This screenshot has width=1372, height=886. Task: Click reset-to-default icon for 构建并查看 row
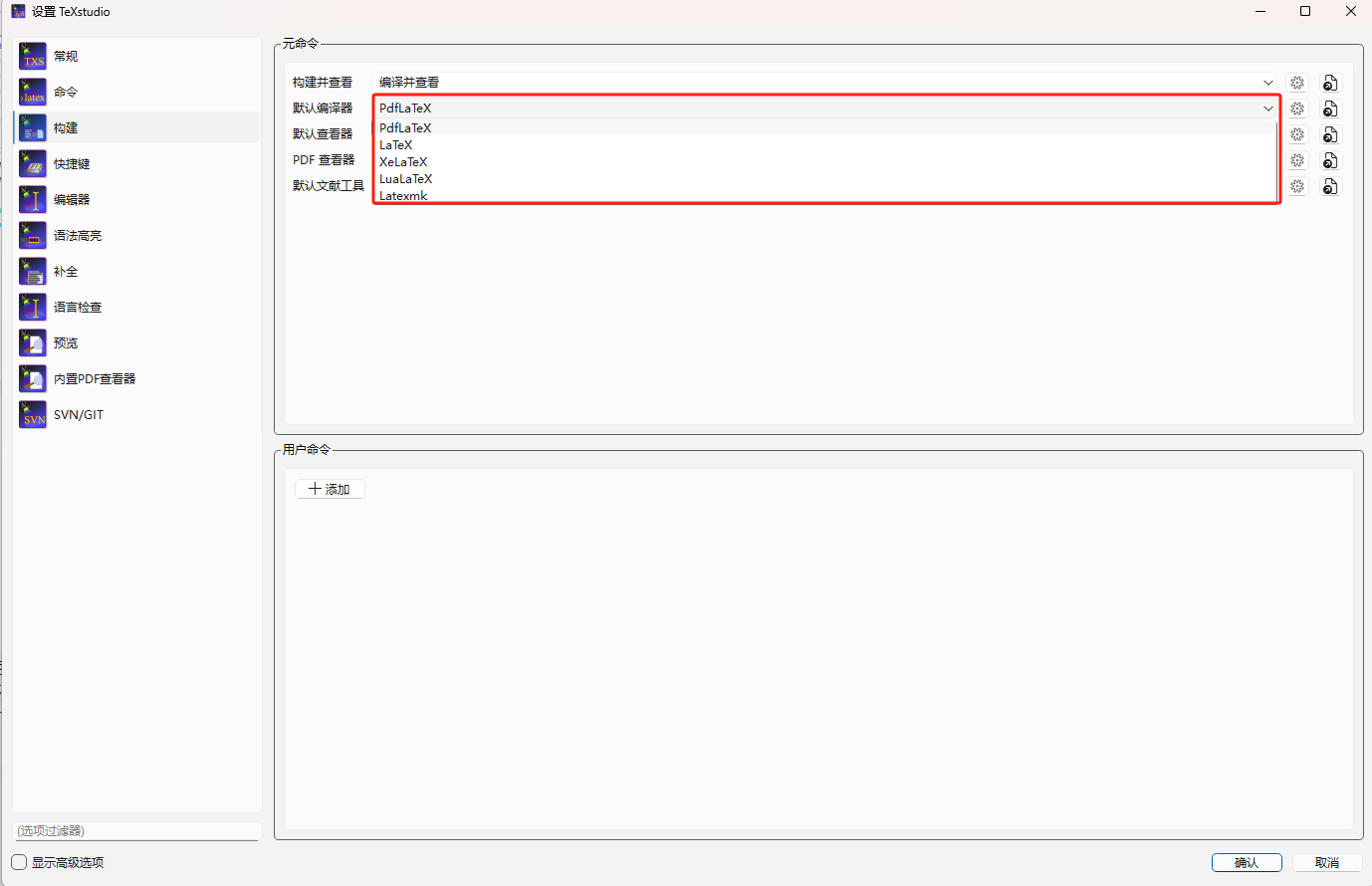tap(1330, 83)
